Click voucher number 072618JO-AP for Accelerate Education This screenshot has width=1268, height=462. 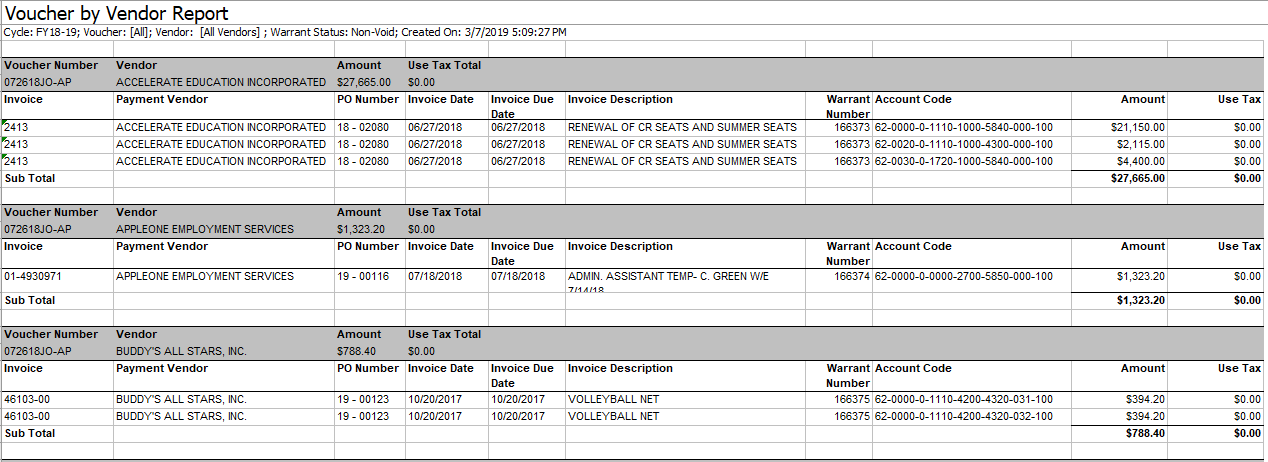(x=38, y=82)
